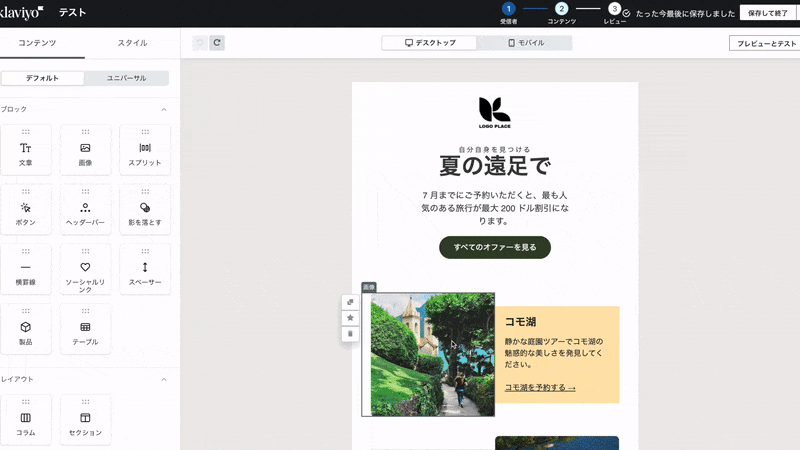800x450 pixels.
Task: Select the 影を落とす drop shadow block
Action: tap(145, 210)
